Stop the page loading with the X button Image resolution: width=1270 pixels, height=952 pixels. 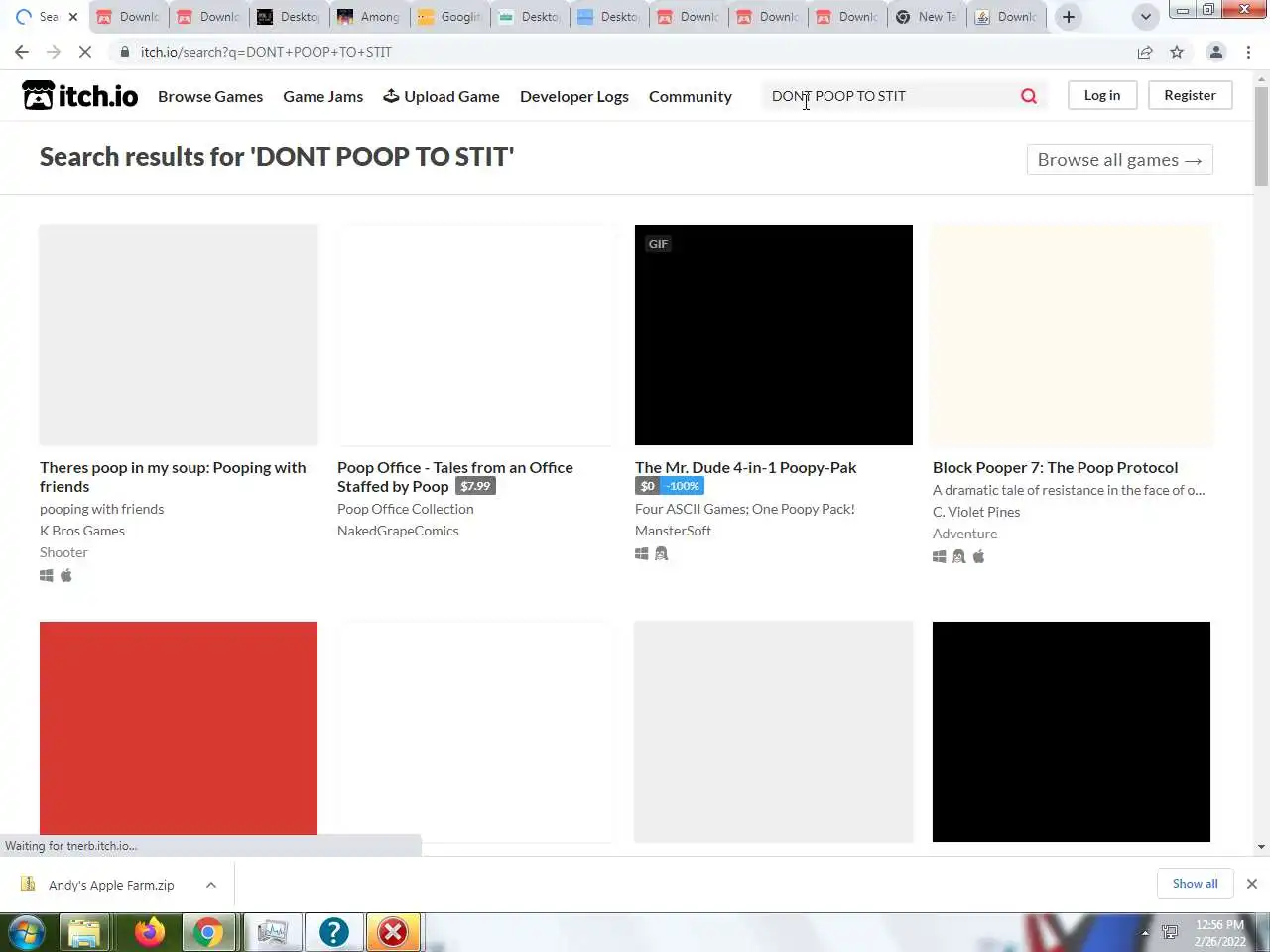click(x=85, y=52)
